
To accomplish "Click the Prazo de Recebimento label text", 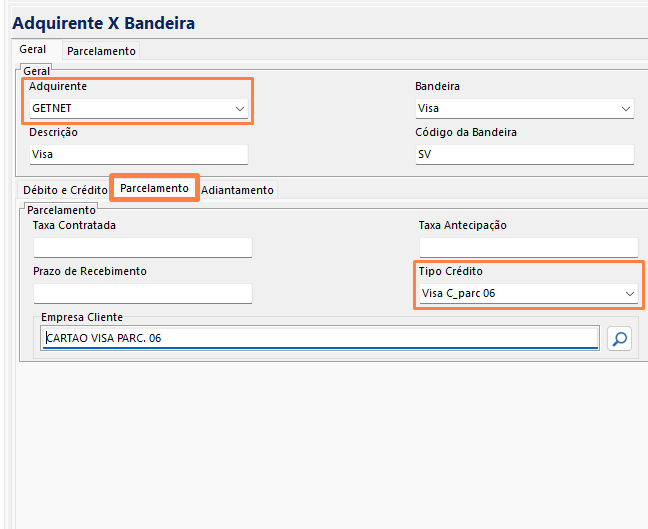I will 89,271.
